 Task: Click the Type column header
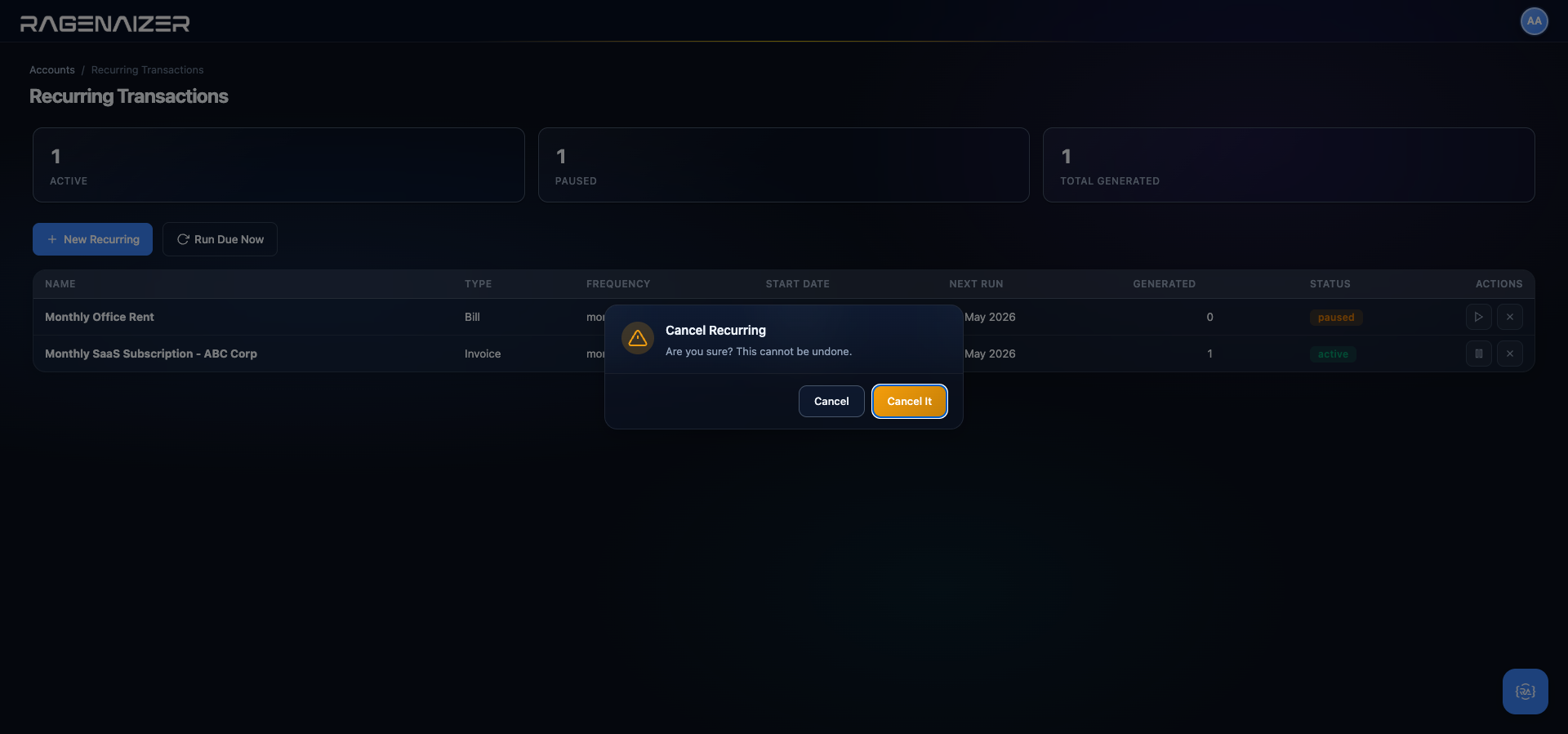[x=479, y=284]
